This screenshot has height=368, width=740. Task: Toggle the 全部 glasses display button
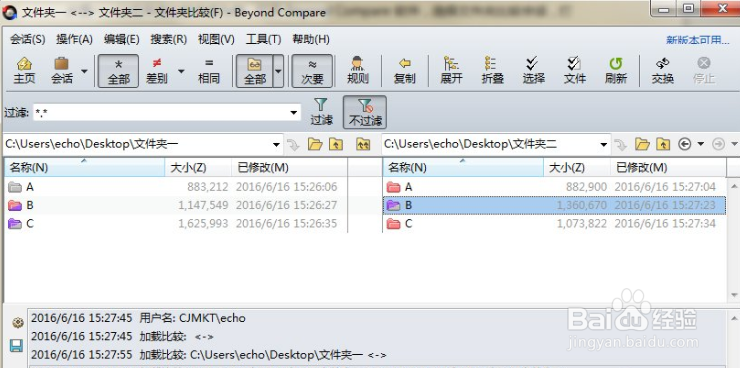click(x=255, y=71)
